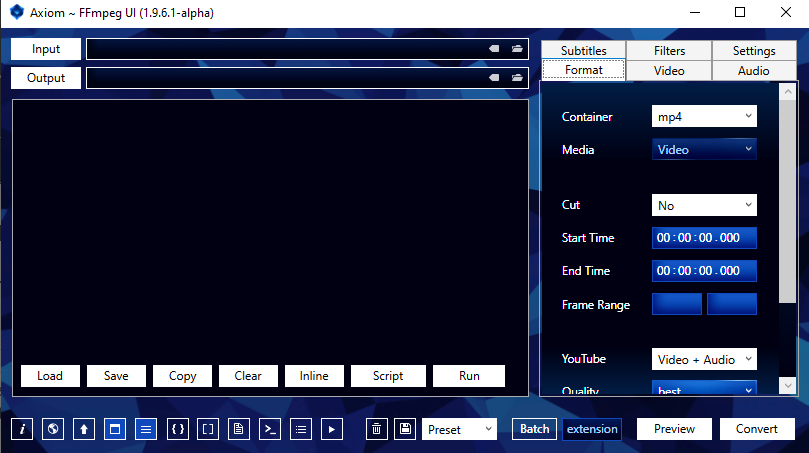Click the Copy button

pyautogui.click(x=182, y=376)
